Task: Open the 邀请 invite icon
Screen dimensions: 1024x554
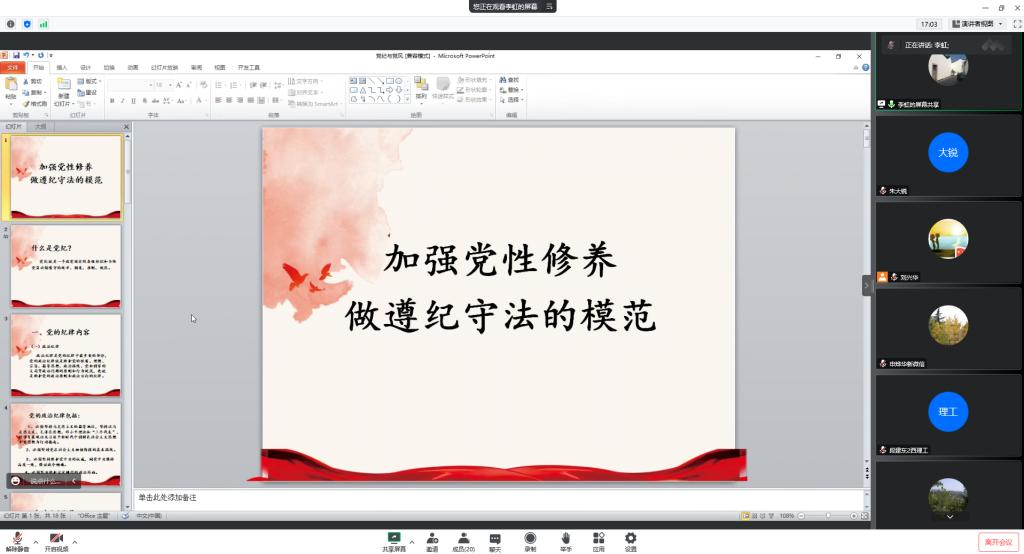Action: click(x=432, y=538)
